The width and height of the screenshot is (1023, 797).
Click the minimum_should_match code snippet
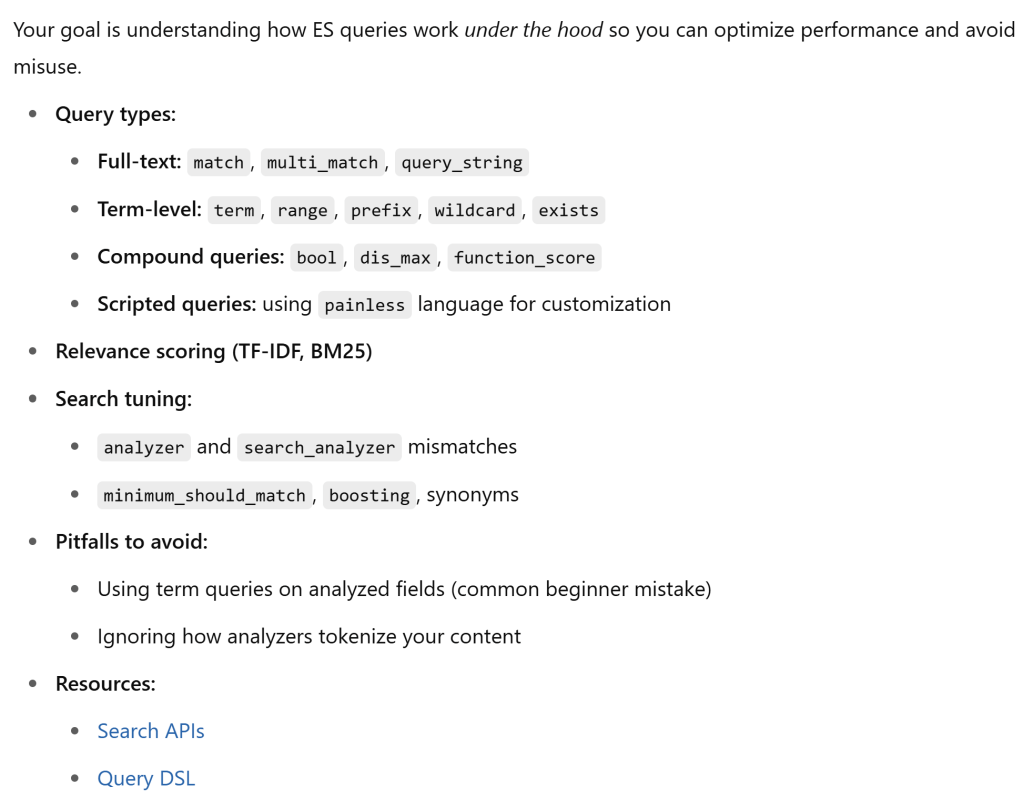(x=204, y=495)
